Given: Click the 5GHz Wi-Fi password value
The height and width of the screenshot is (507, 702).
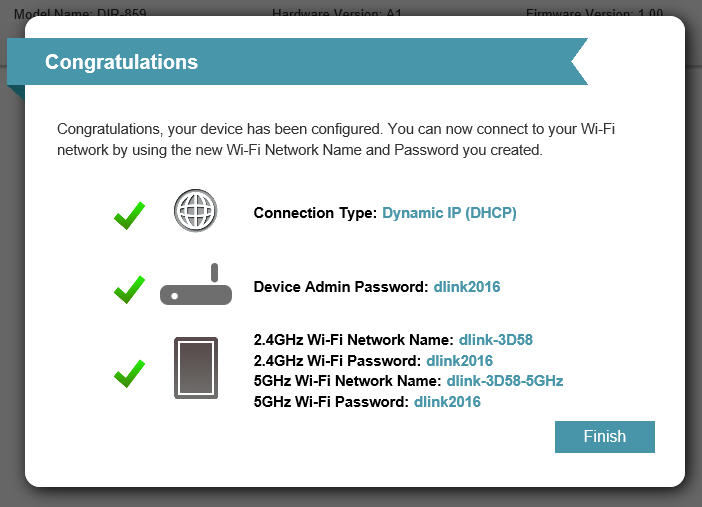Looking at the screenshot, I should point(447,402).
